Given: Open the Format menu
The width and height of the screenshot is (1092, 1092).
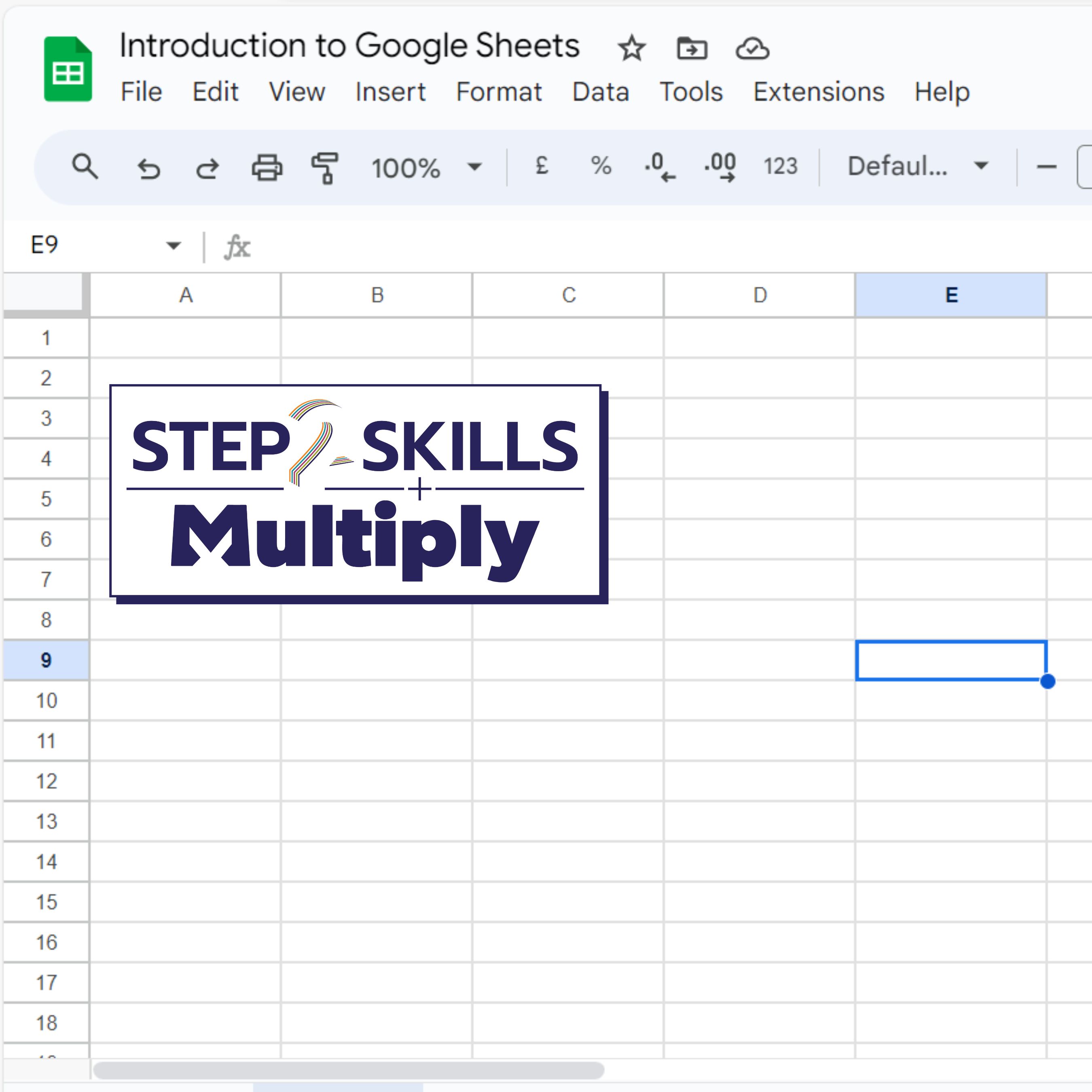Looking at the screenshot, I should click(x=499, y=91).
